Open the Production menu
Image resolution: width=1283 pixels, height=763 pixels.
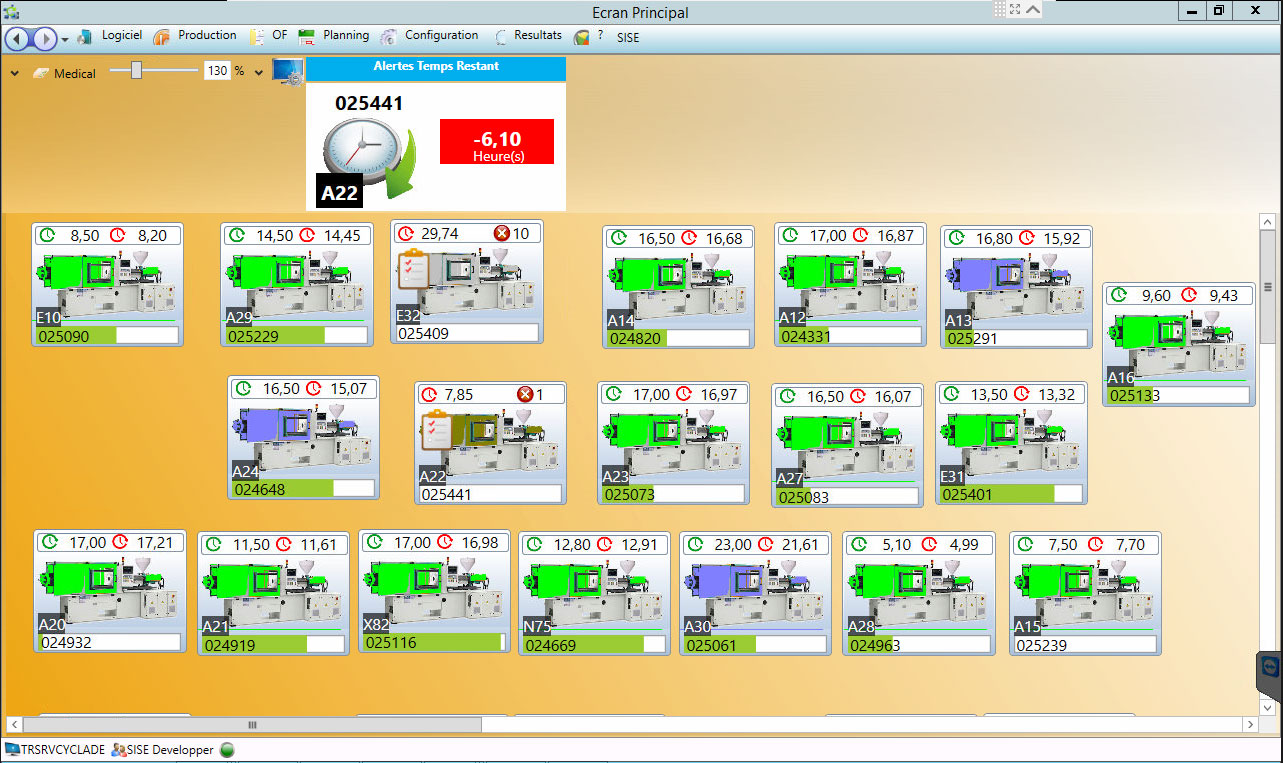click(x=195, y=36)
